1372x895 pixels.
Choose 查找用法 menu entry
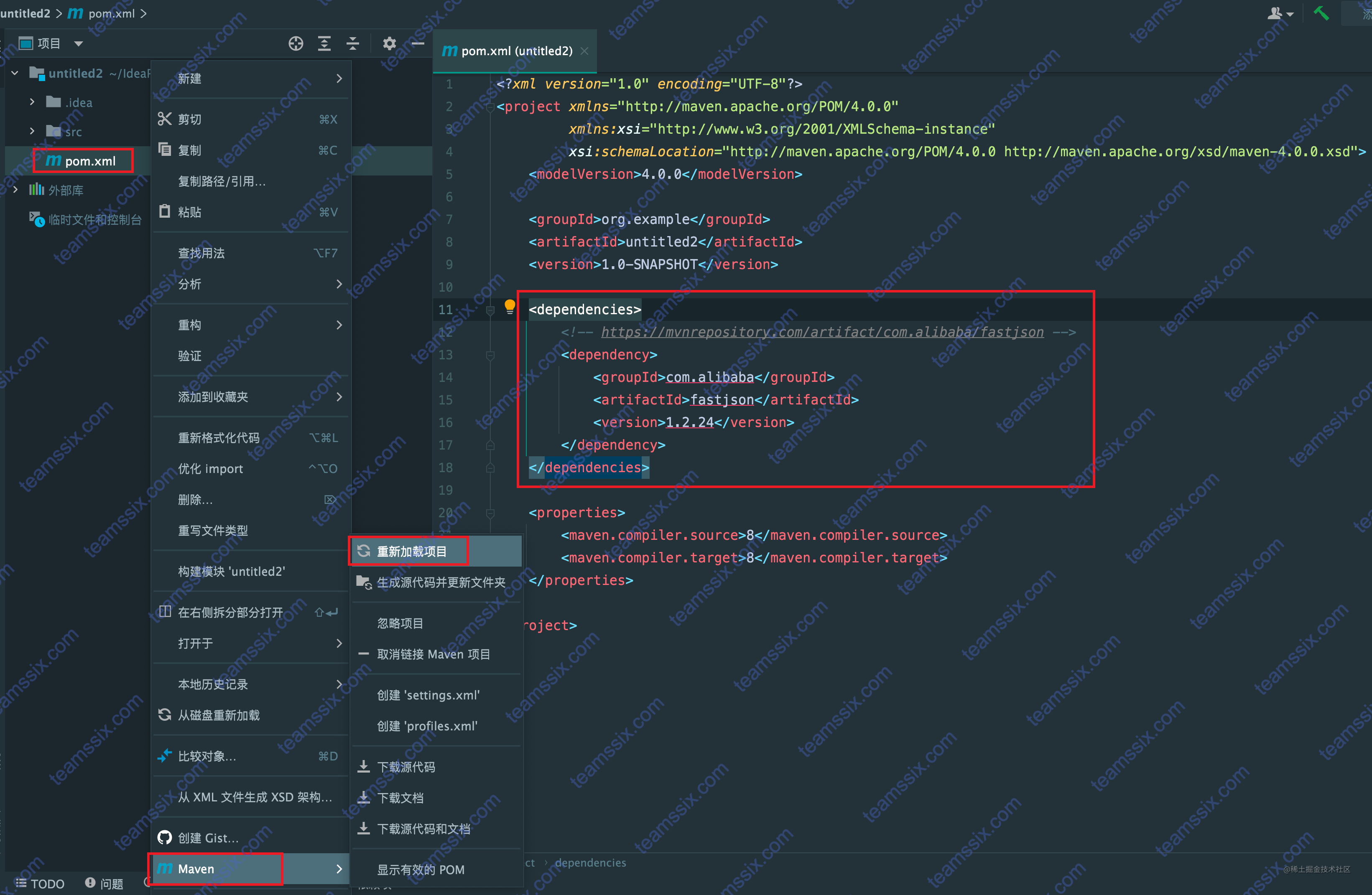point(251,253)
